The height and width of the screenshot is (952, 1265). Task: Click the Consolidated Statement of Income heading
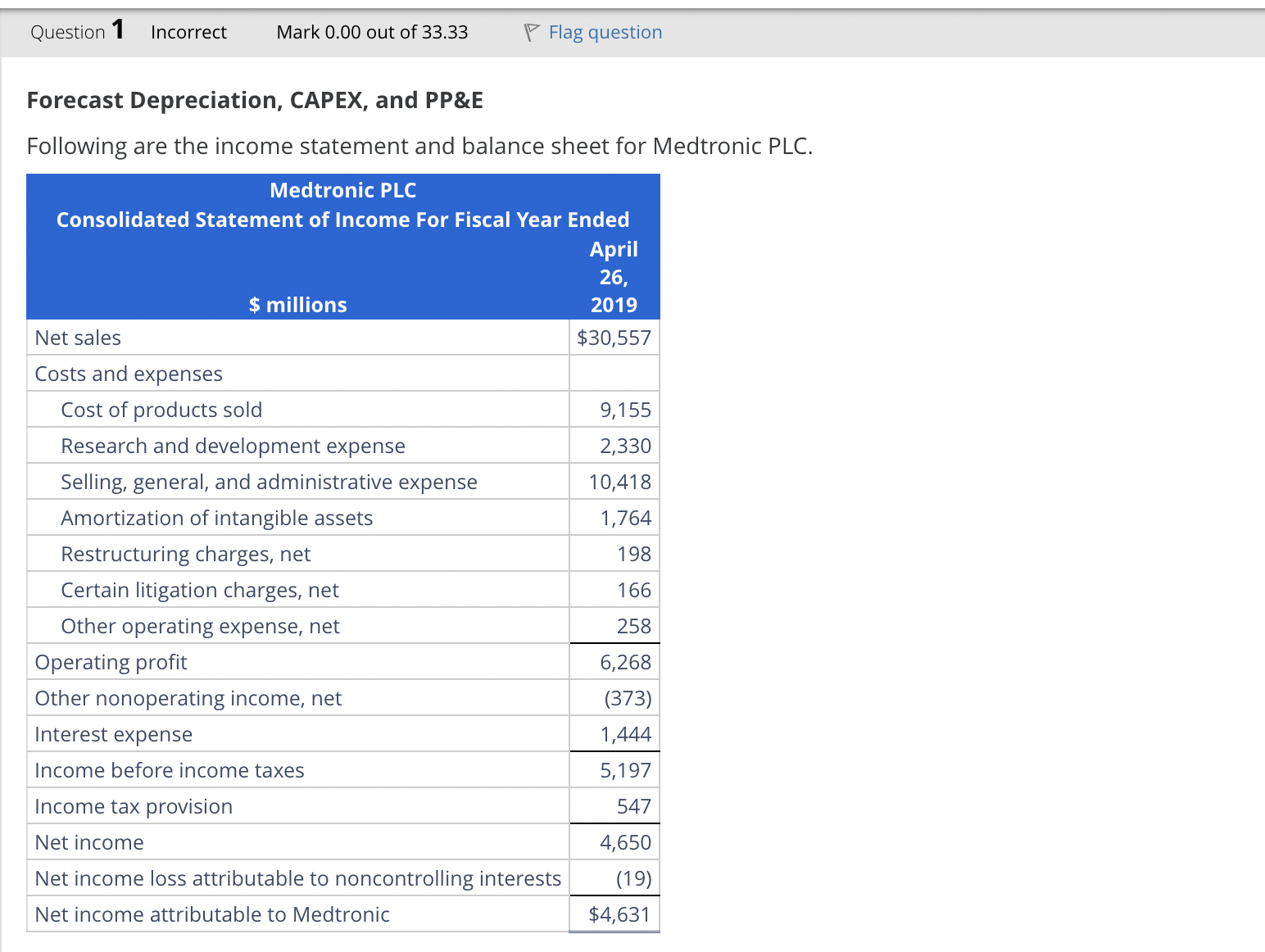[343, 220]
